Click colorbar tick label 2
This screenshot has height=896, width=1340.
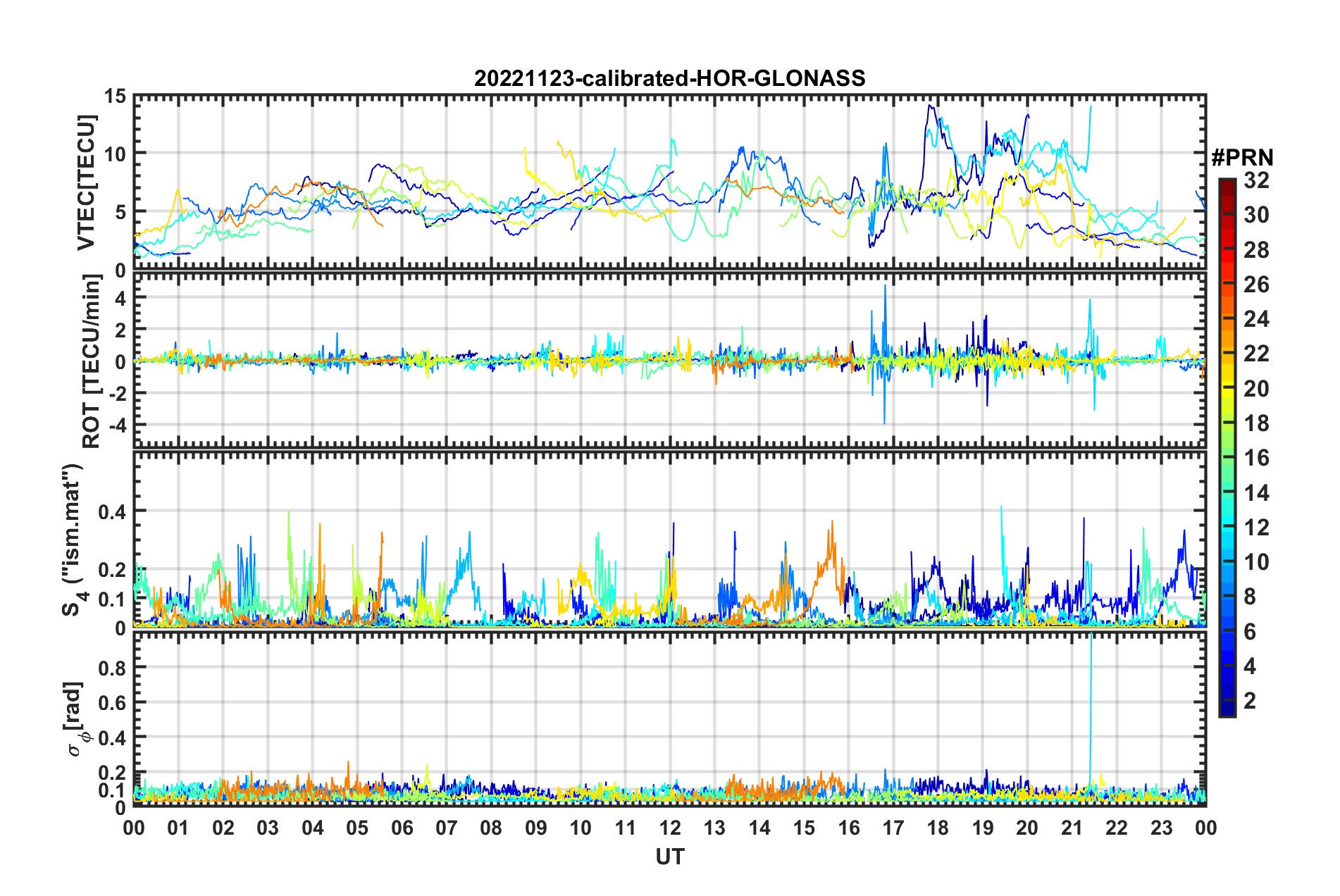click(1250, 700)
